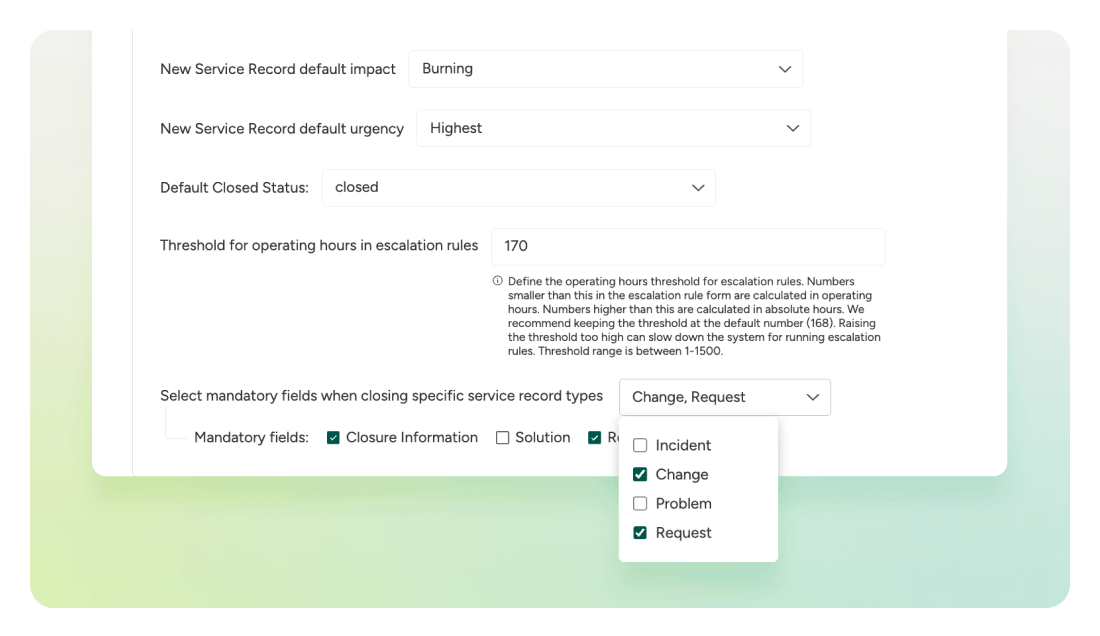Viewport: 1100px width, 636px height.
Task: Click the chevron arrow beside "Change, Request"
Action: [812, 397]
